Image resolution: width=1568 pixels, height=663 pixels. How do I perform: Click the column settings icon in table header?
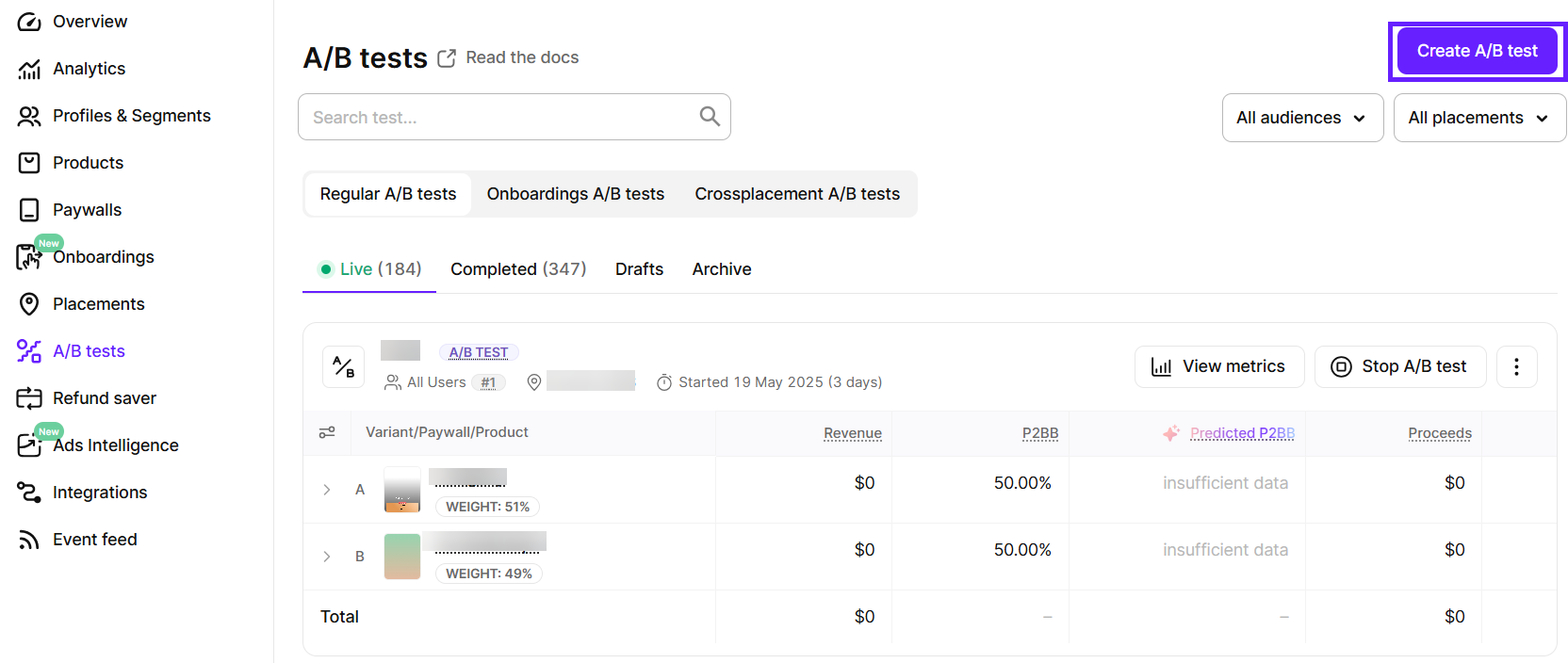click(327, 432)
